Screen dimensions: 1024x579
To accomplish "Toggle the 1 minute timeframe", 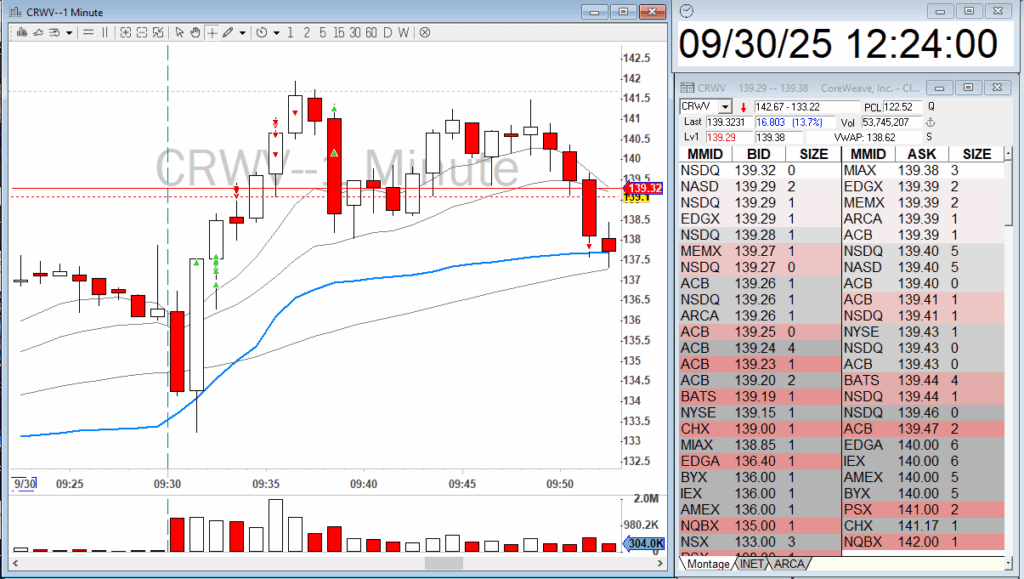I will pos(291,32).
